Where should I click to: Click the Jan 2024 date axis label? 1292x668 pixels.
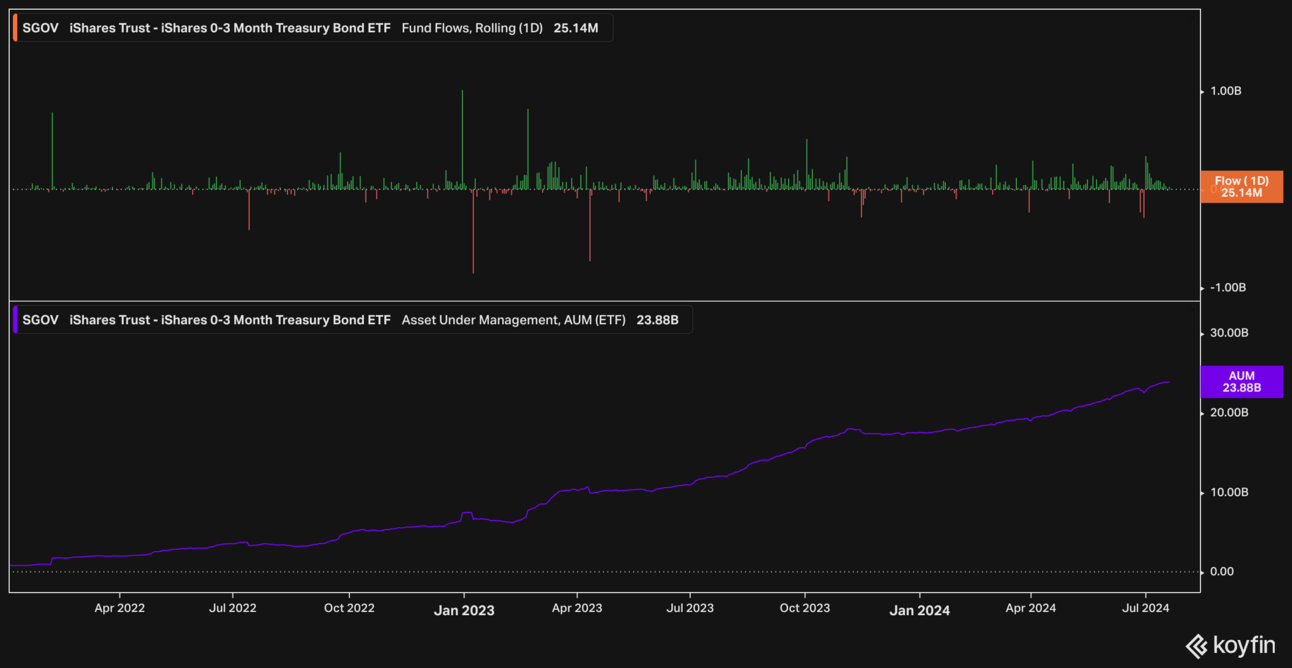pos(919,609)
